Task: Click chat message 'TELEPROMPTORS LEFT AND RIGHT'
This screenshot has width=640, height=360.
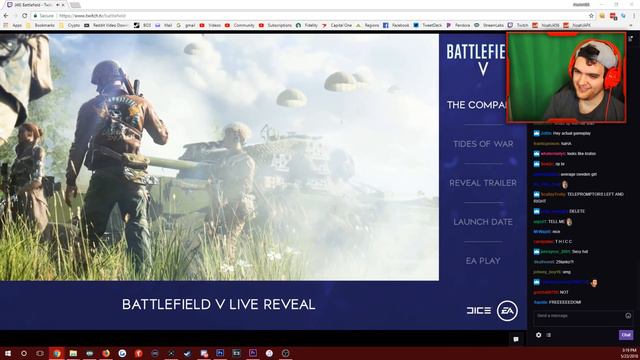Action: [x=579, y=198]
